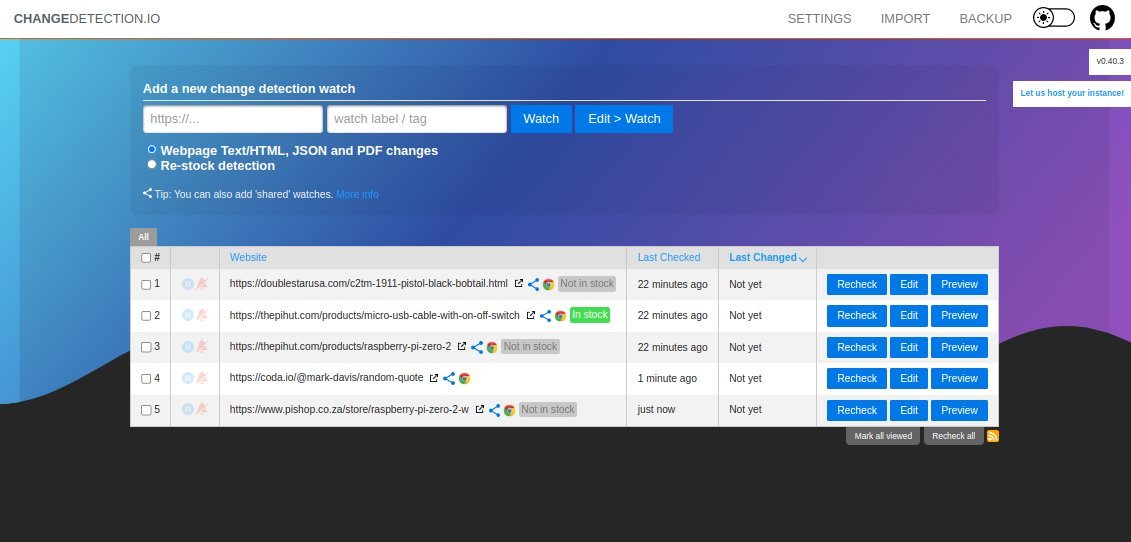
Task: Mute notifications for doublestarusa watch
Action: point(202,284)
